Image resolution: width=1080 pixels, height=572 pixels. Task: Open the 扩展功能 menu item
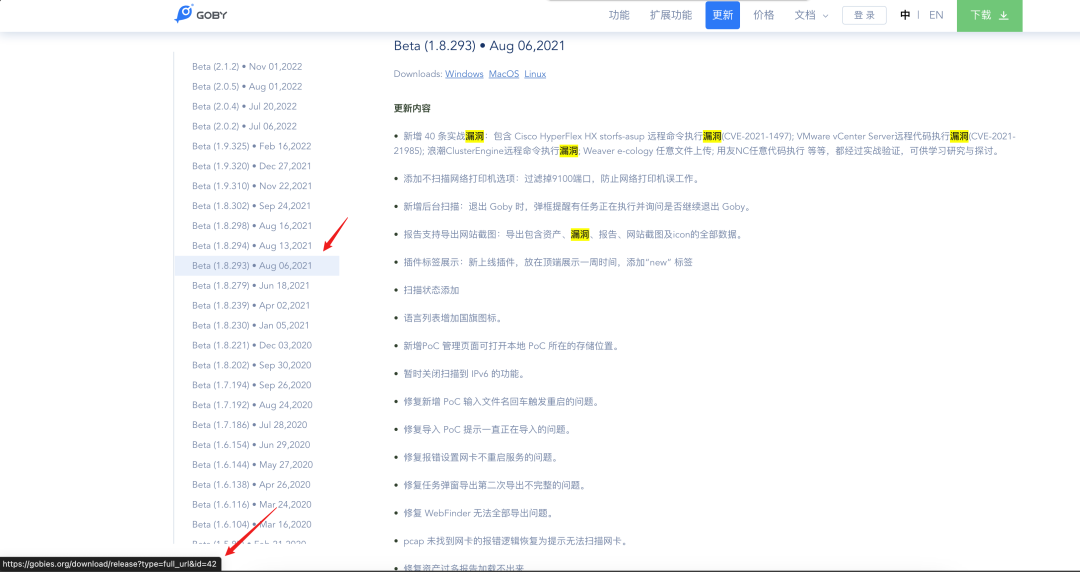coord(671,15)
